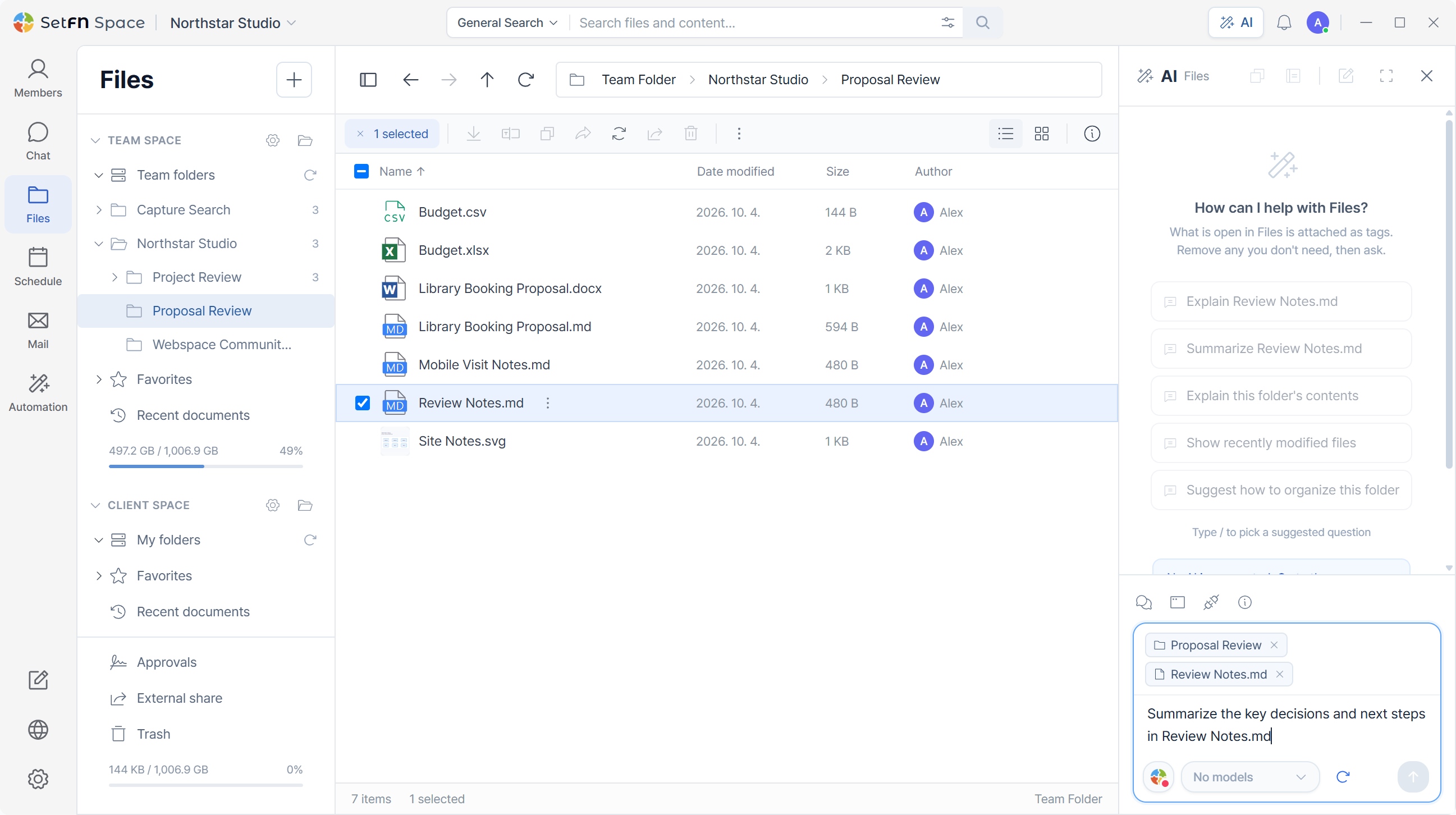Image resolution: width=1456 pixels, height=815 pixels.
Task: Open the Schedule calendar section
Action: [38, 267]
